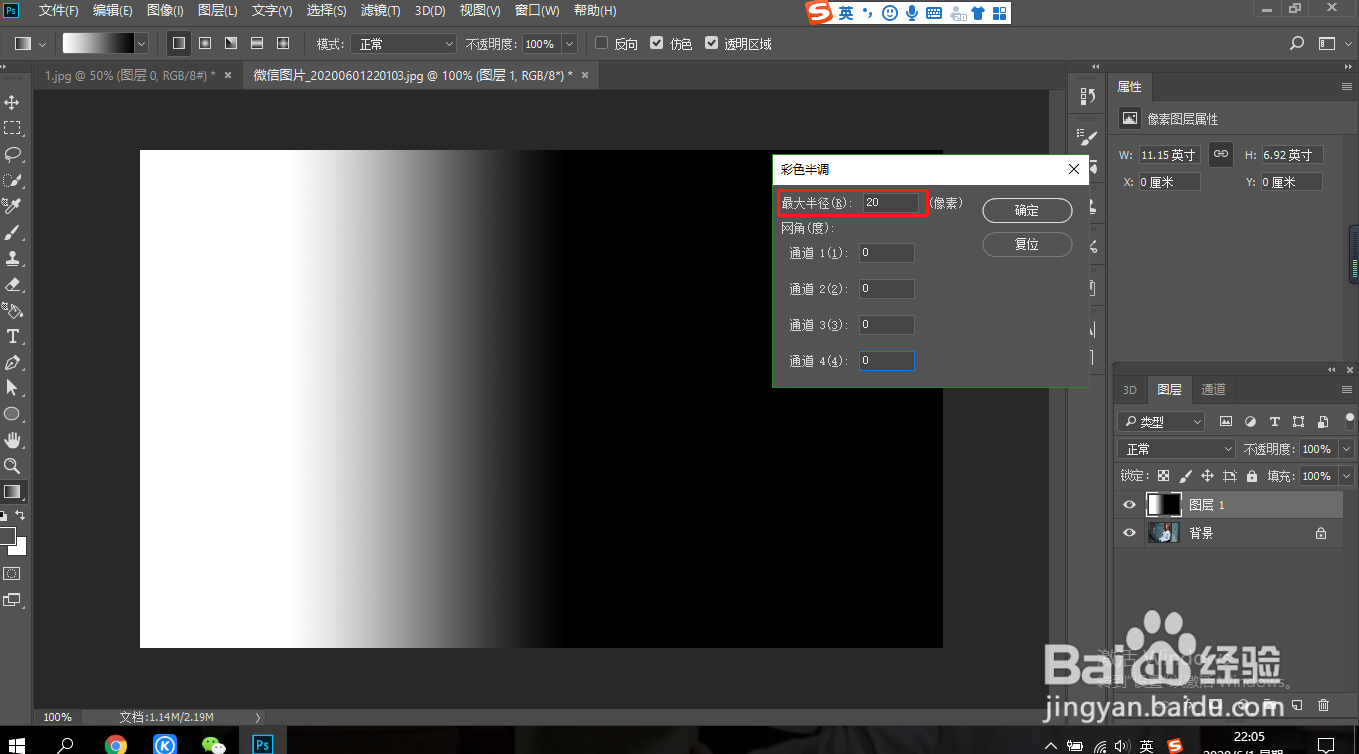The height and width of the screenshot is (754, 1359).
Task: Select the Horizontal Type tool
Action: (13, 336)
